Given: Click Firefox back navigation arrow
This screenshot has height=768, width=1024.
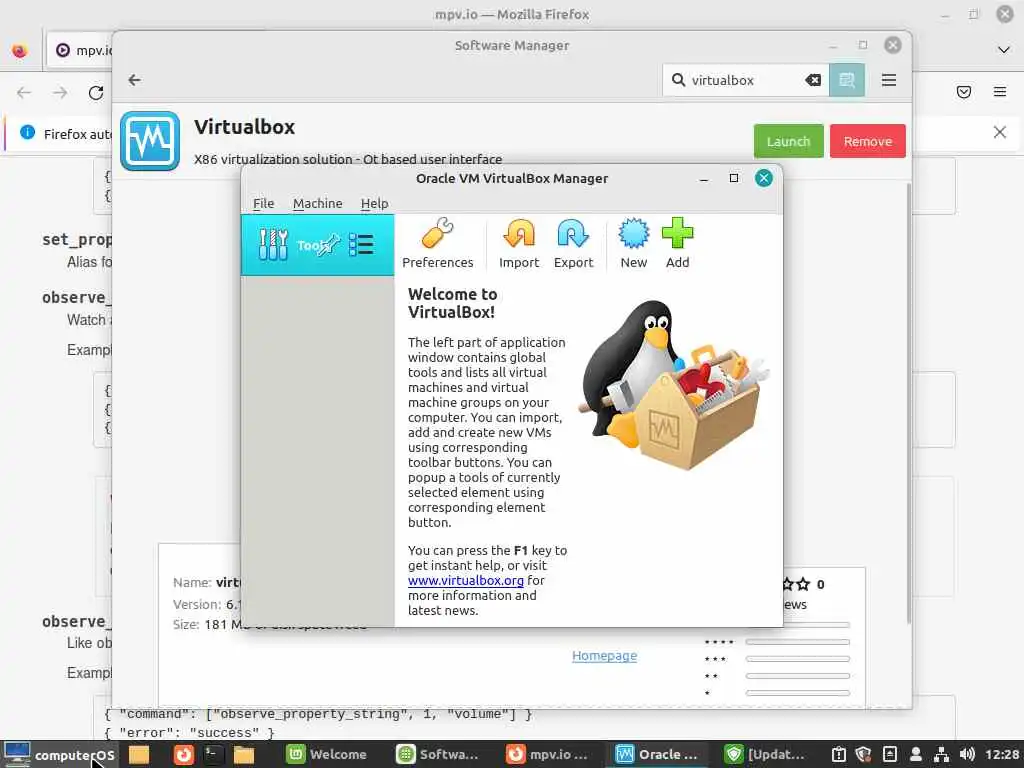Looking at the screenshot, I should click(x=24, y=93).
